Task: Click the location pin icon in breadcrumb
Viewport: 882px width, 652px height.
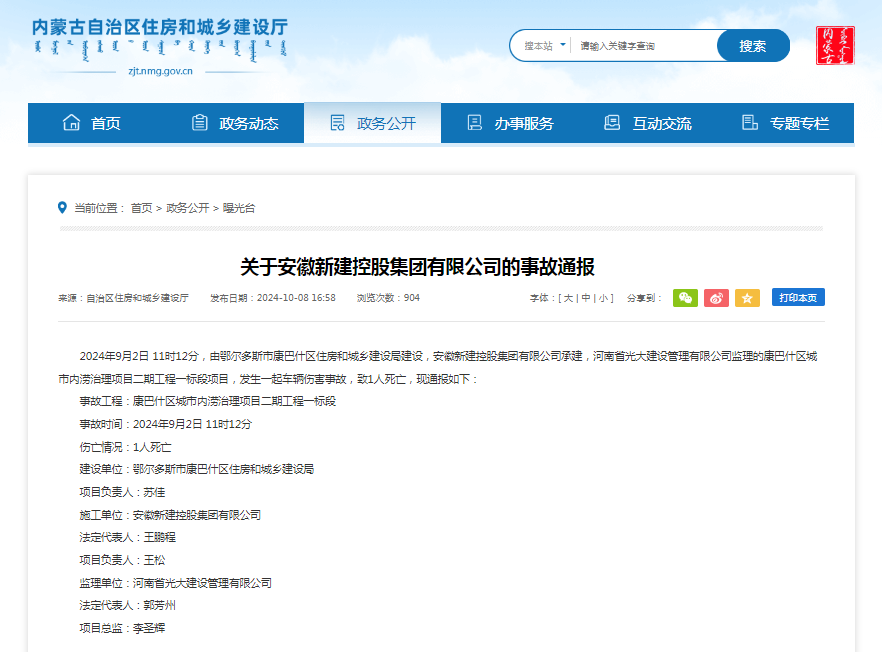Action: 62,208
